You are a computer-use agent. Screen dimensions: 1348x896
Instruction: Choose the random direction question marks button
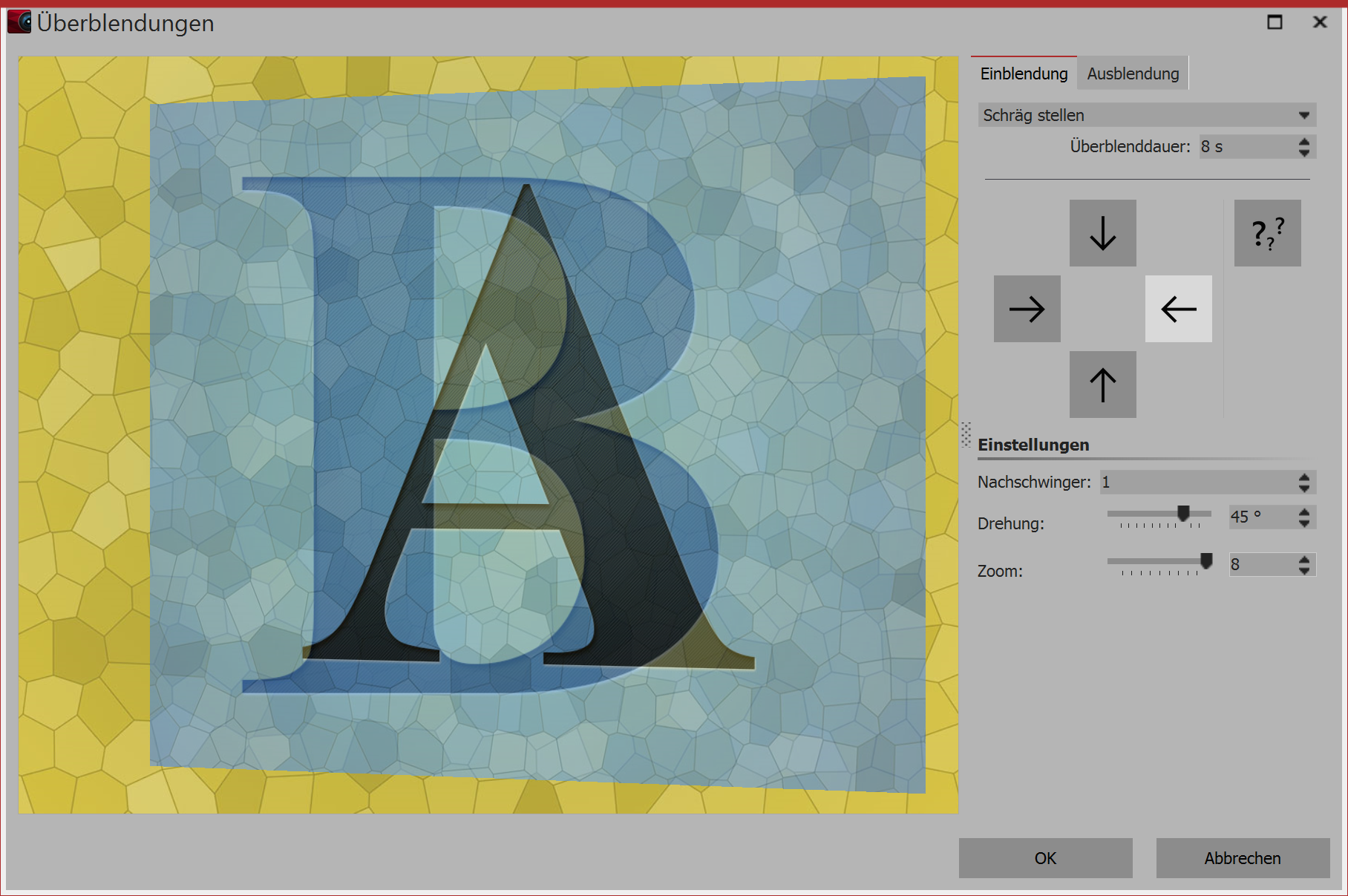click(x=1267, y=233)
